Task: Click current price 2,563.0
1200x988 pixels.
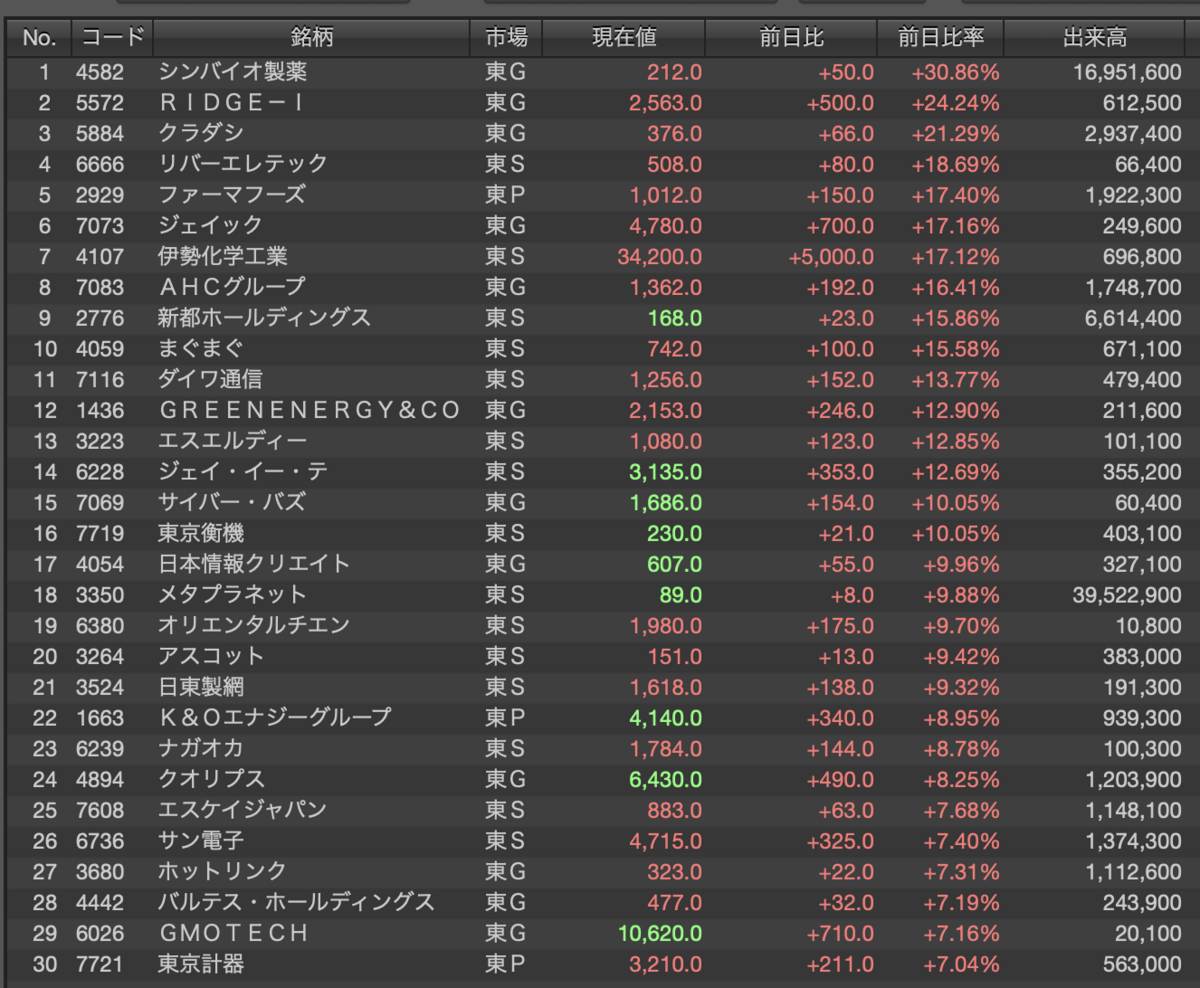Action: click(666, 103)
